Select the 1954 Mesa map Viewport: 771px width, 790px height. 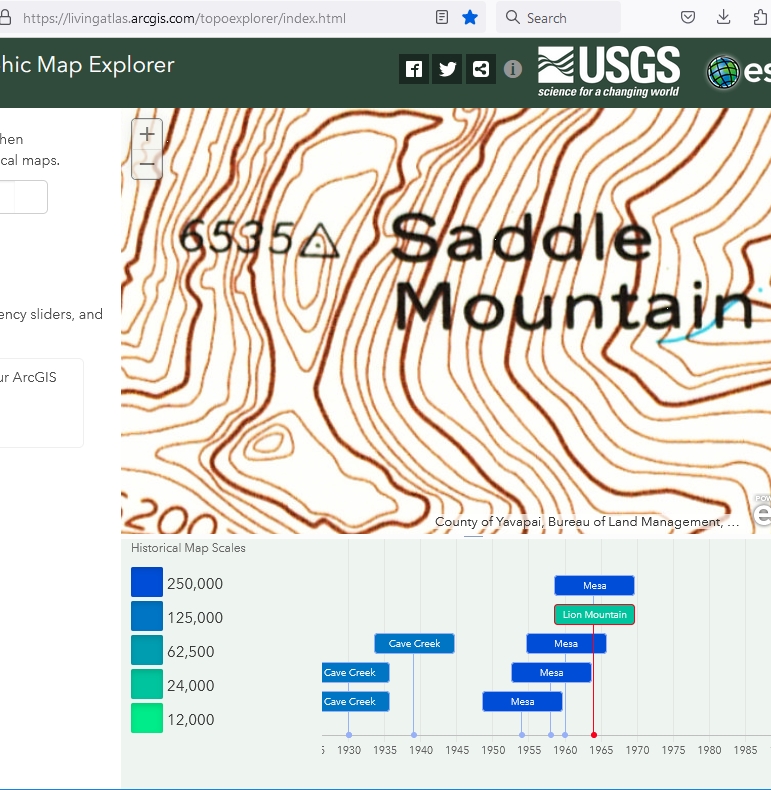pos(522,702)
